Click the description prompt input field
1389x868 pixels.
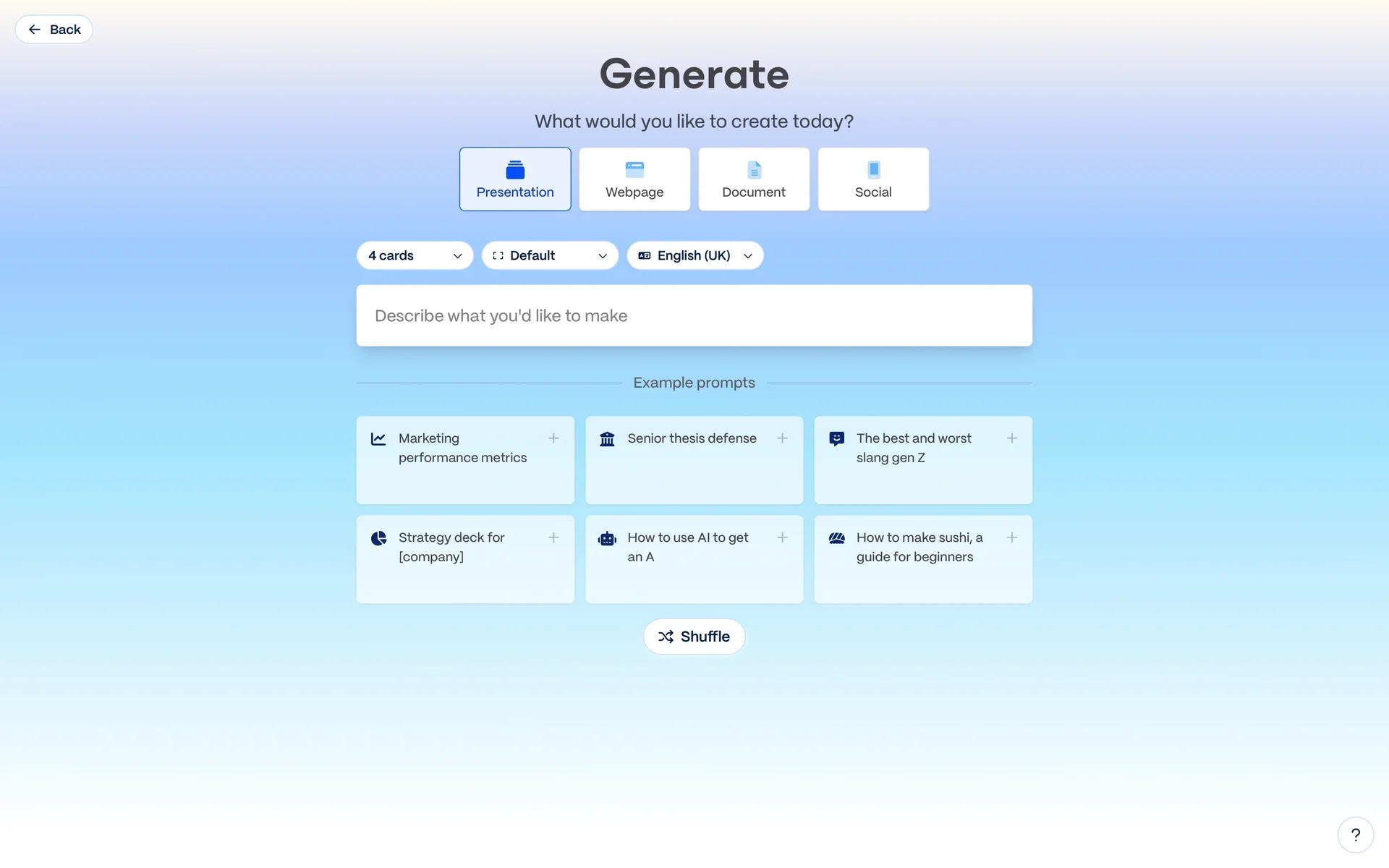coord(694,315)
